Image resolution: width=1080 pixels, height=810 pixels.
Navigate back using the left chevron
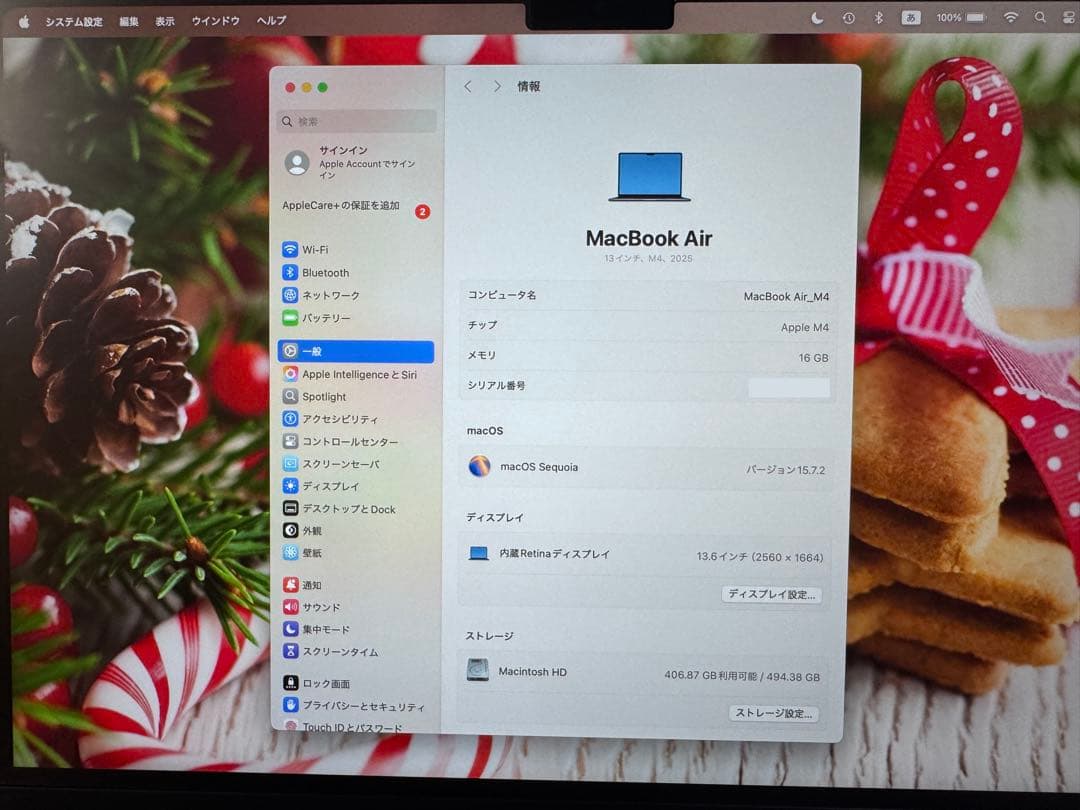click(x=468, y=87)
